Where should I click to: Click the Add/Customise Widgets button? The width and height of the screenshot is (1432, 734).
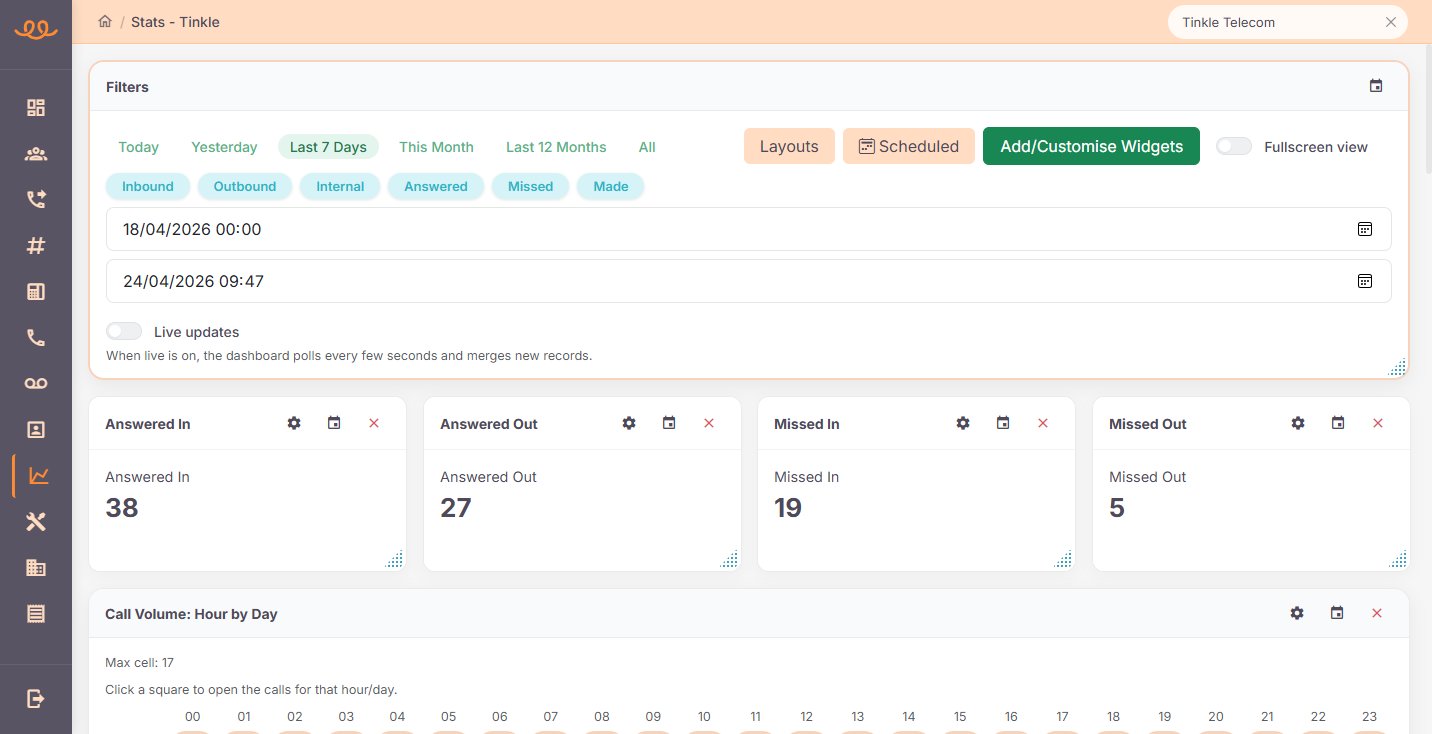1091,146
